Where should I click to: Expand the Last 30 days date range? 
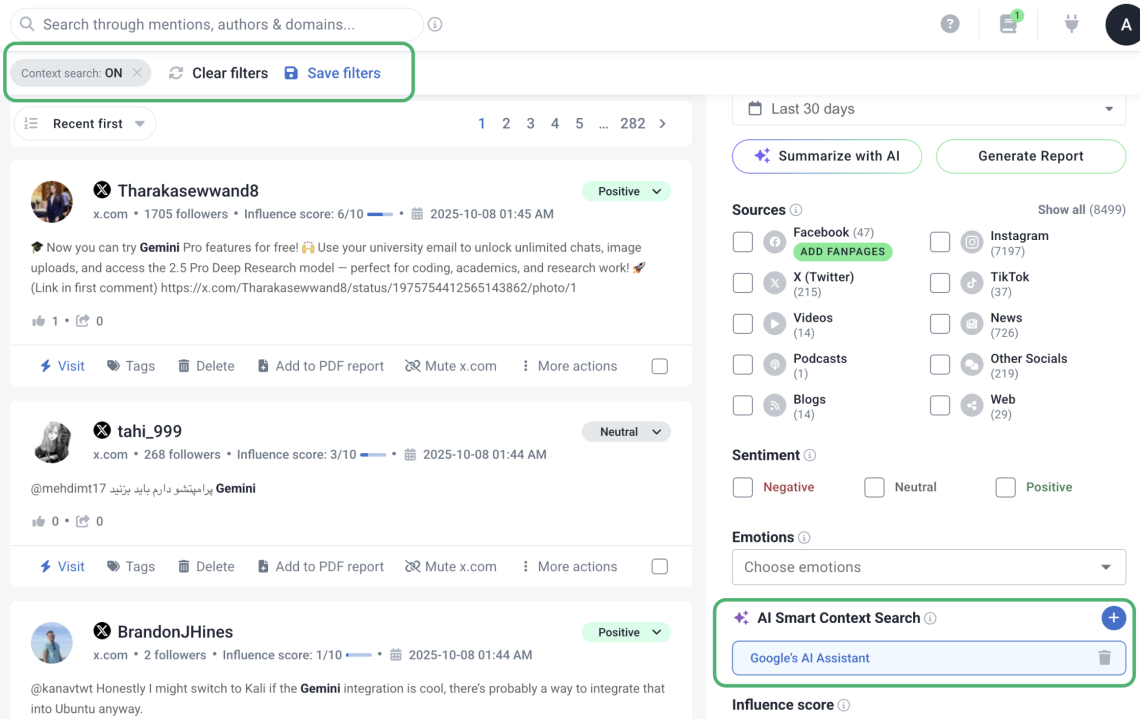point(929,109)
